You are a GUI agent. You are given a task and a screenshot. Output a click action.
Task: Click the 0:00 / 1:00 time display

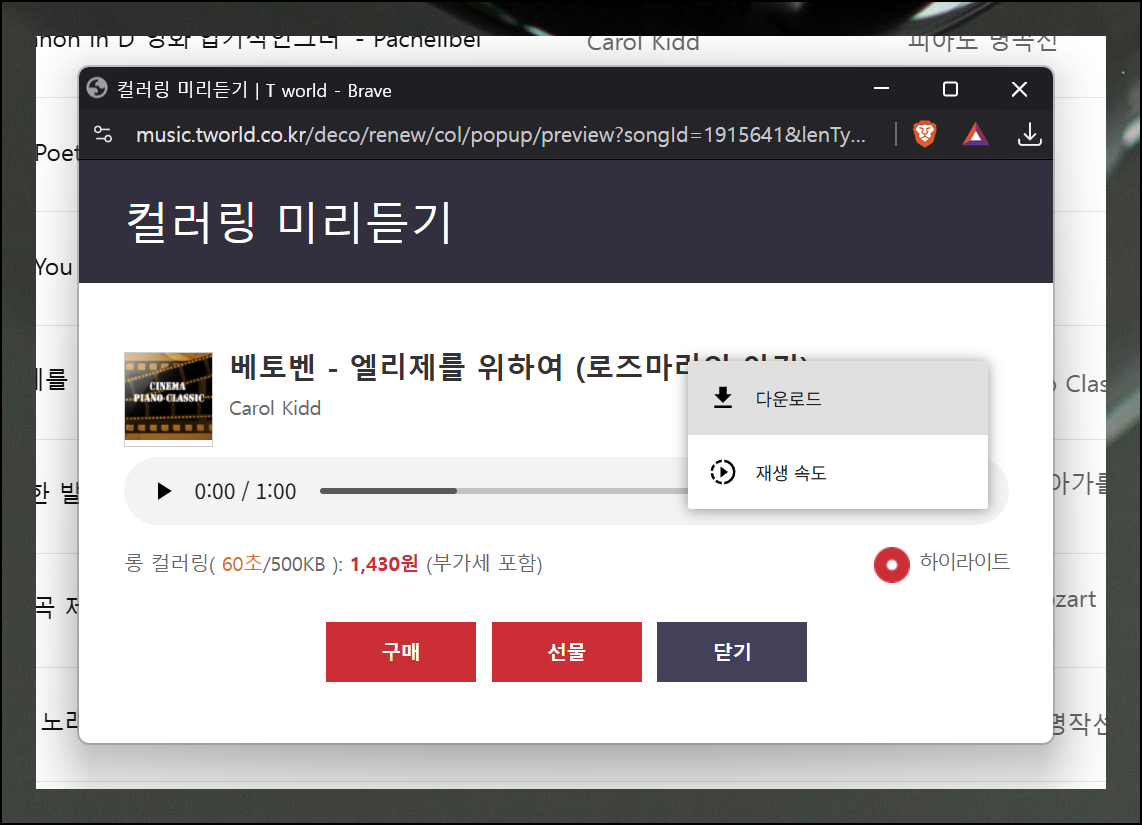coord(245,492)
